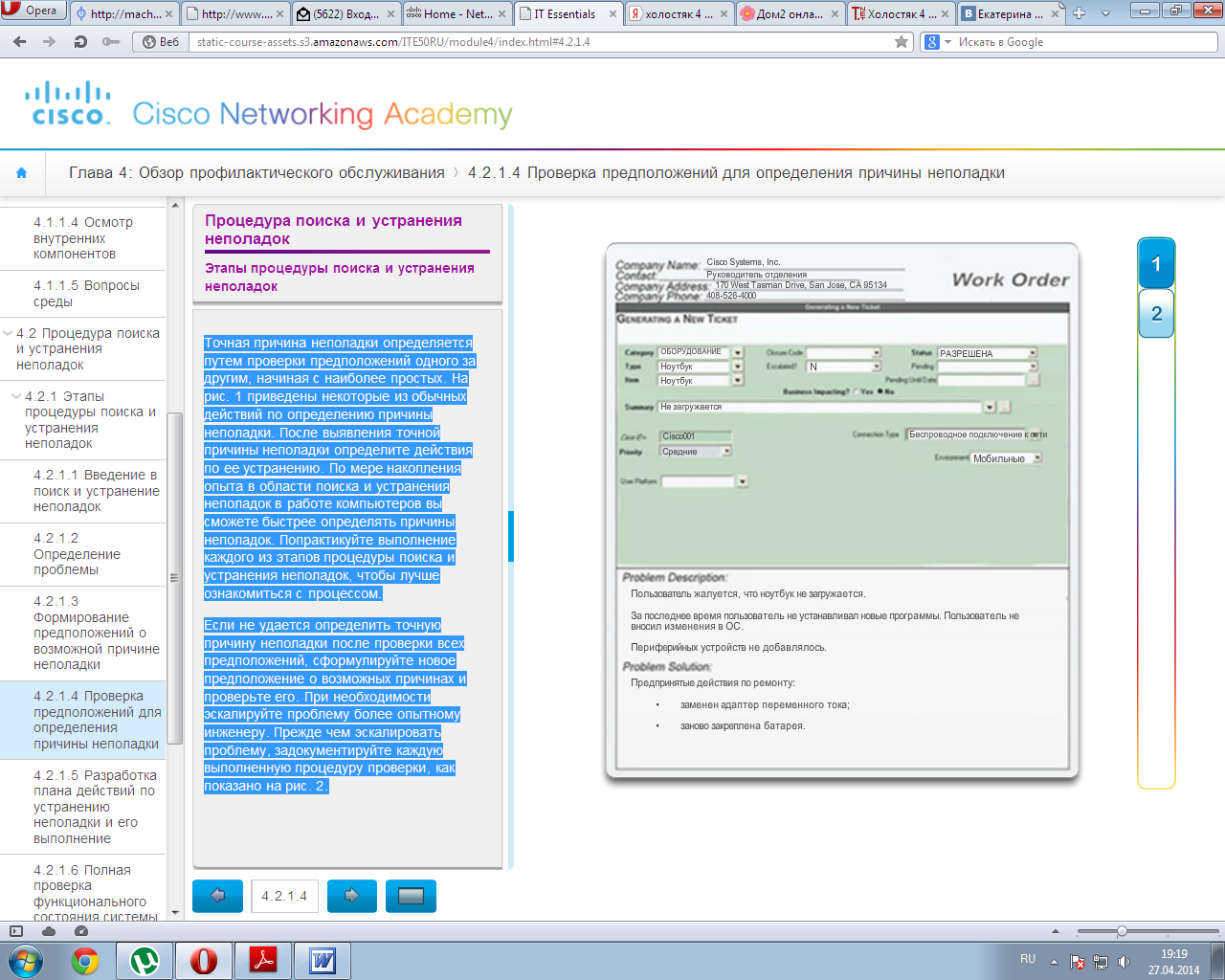Show figure 2 with the '2' button
1225x980 pixels.
click(x=1156, y=314)
